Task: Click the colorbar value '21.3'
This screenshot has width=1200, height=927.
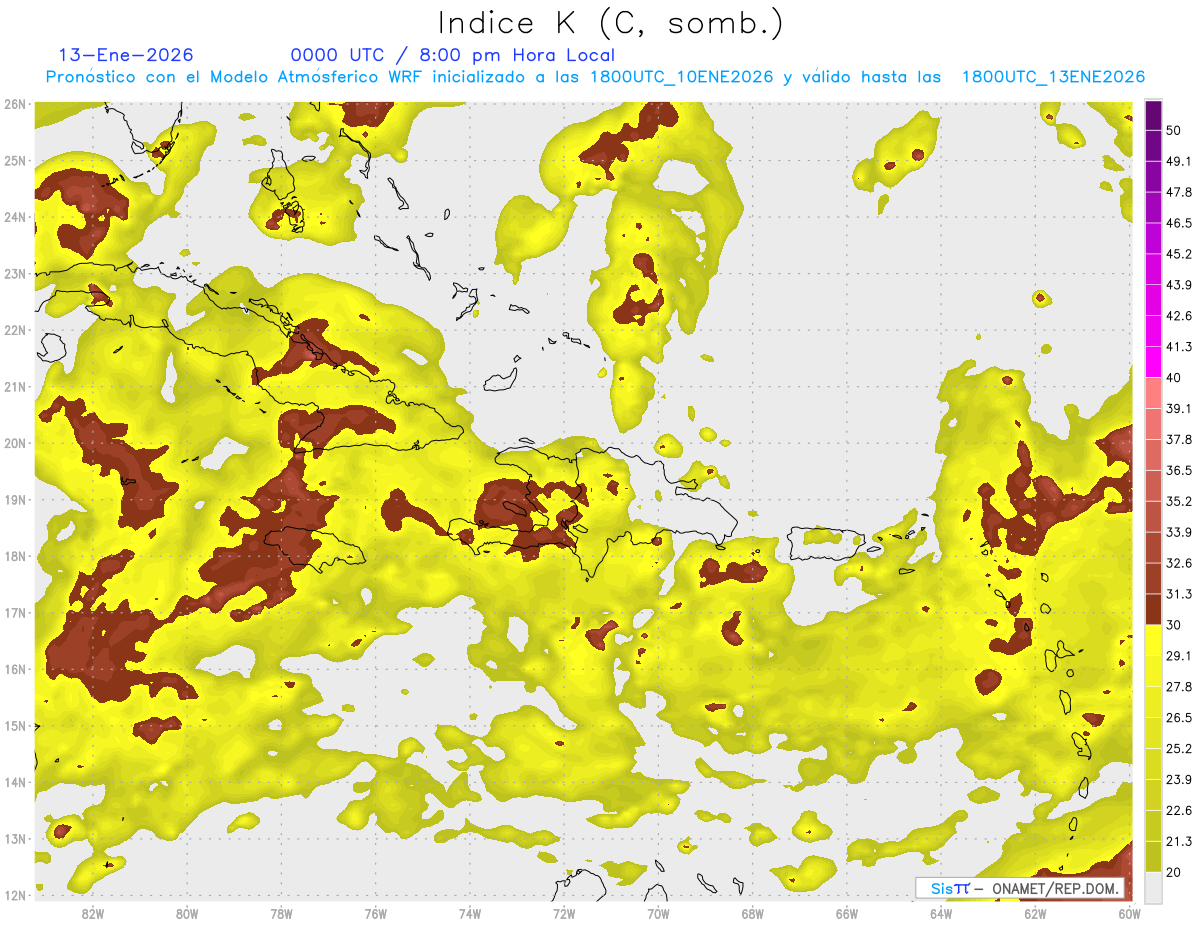Action: [x=1178, y=841]
